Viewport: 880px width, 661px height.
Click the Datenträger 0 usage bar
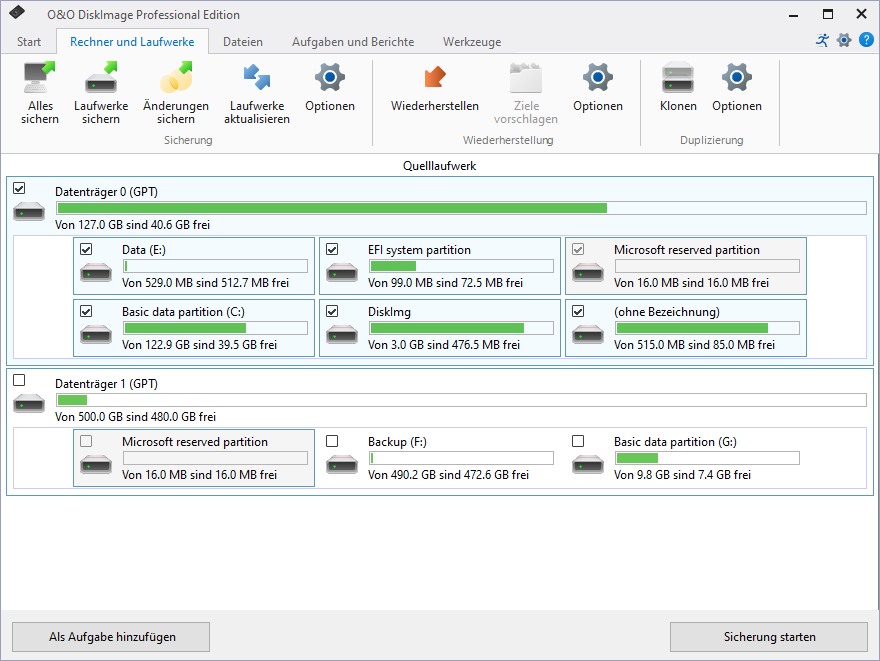(461, 208)
